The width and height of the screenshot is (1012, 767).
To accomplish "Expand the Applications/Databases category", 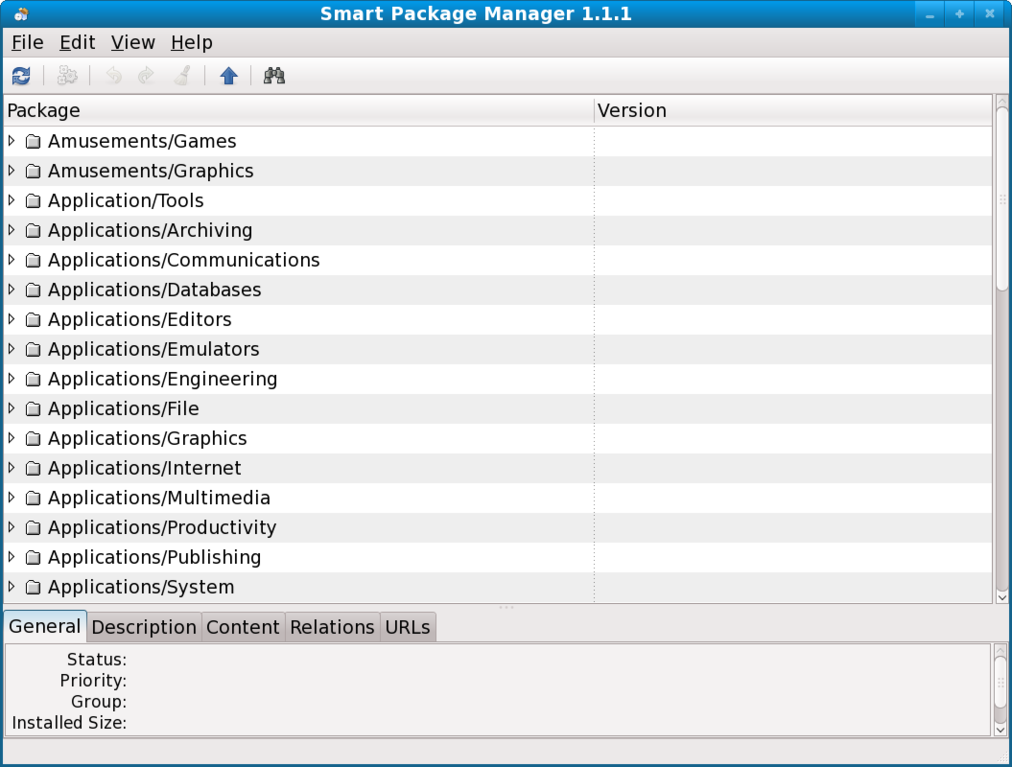I will 12,290.
